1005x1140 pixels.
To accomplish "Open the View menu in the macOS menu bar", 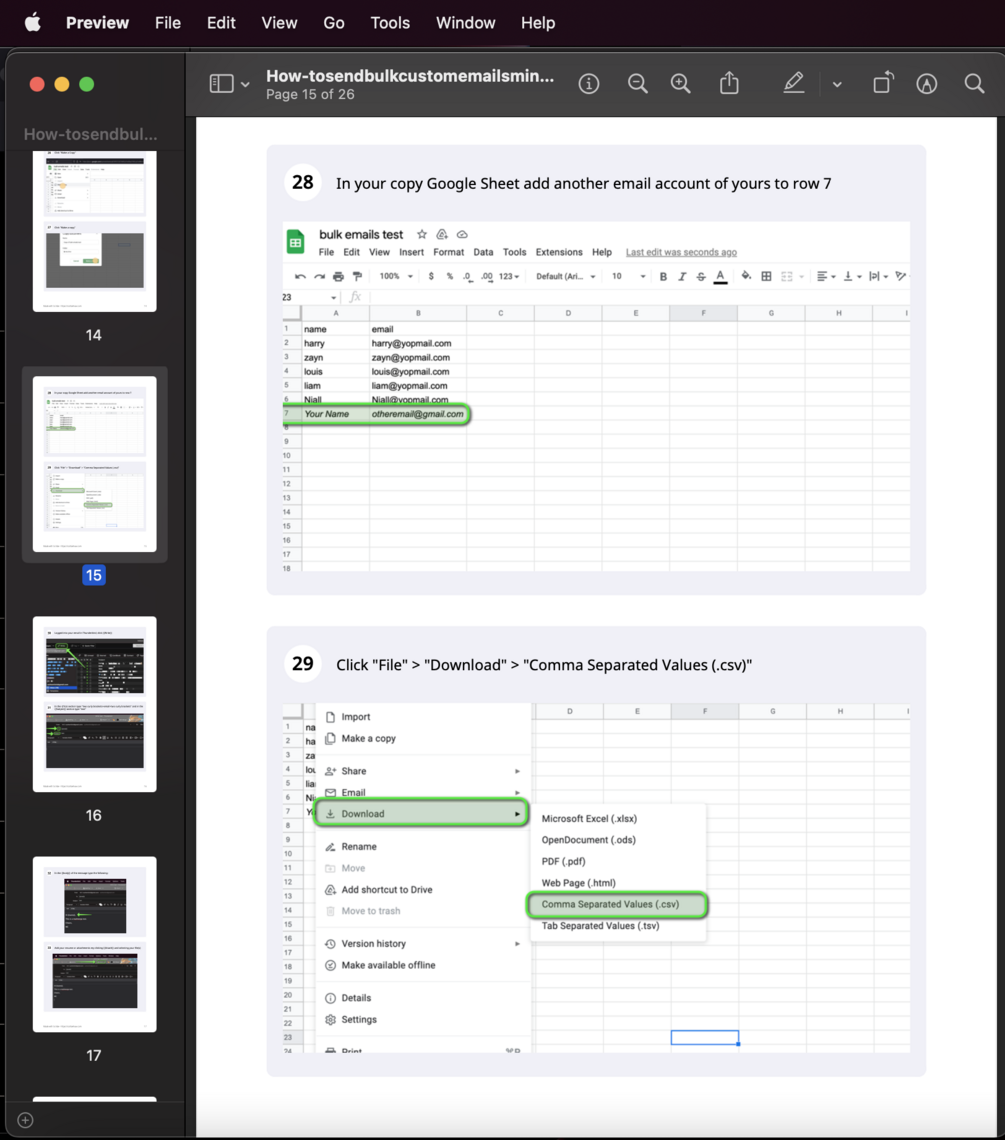I will click(x=279, y=23).
